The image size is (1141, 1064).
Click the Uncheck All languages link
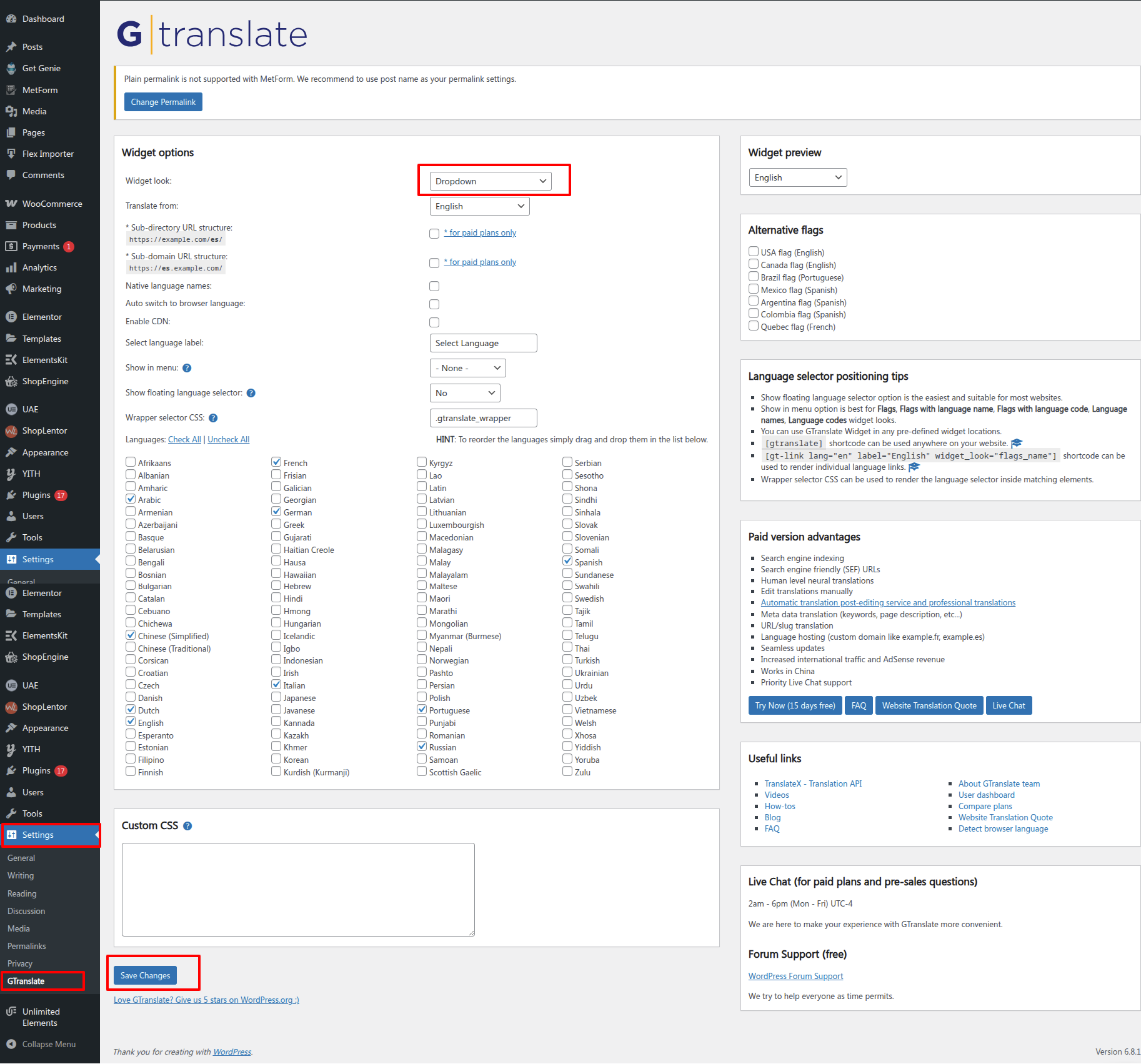228,439
